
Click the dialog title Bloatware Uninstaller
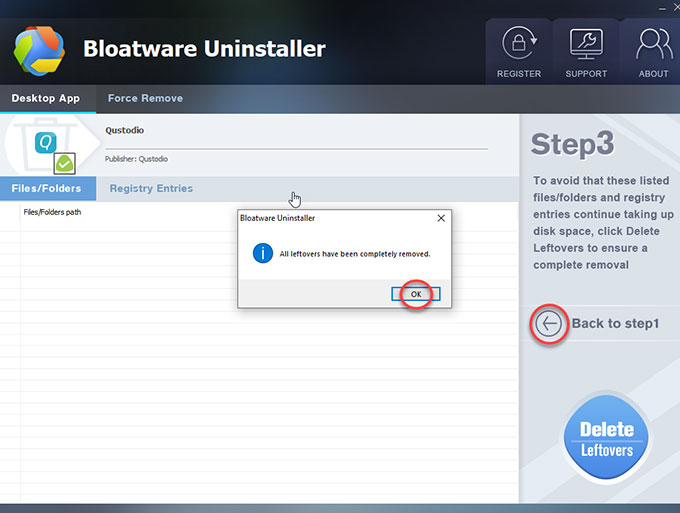coord(278,218)
